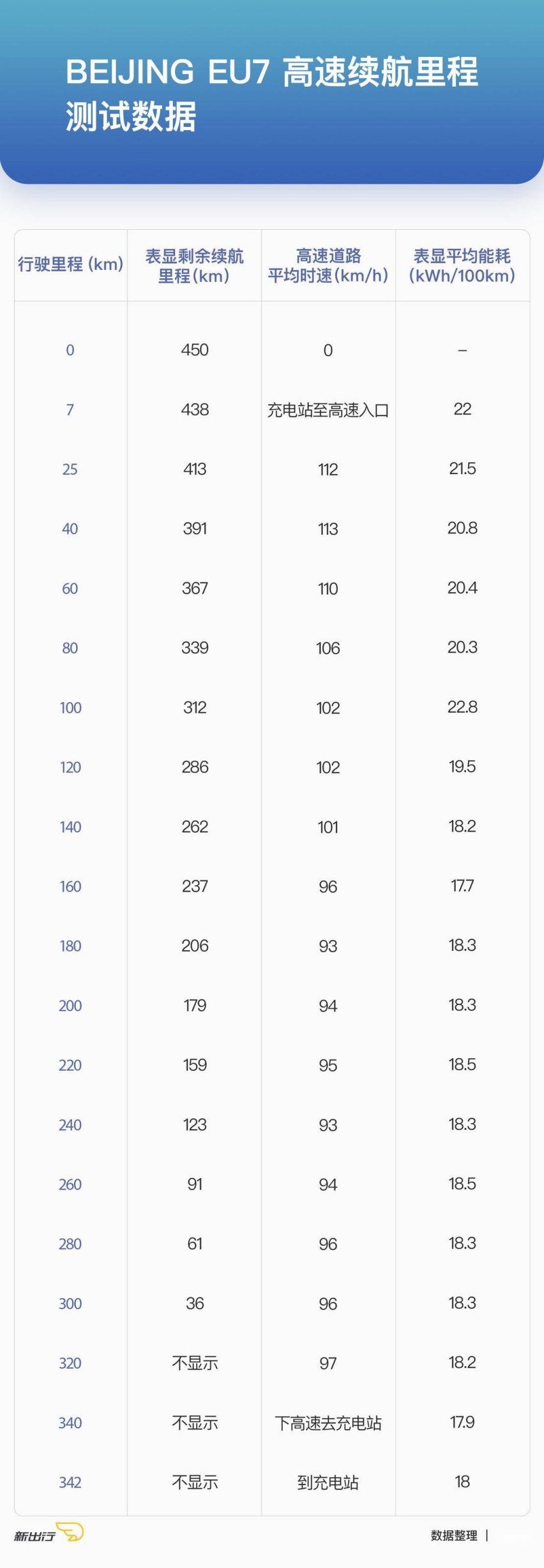Click the average speed value 113
This screenshot has width=544, height=1568.
pos(328,529)
